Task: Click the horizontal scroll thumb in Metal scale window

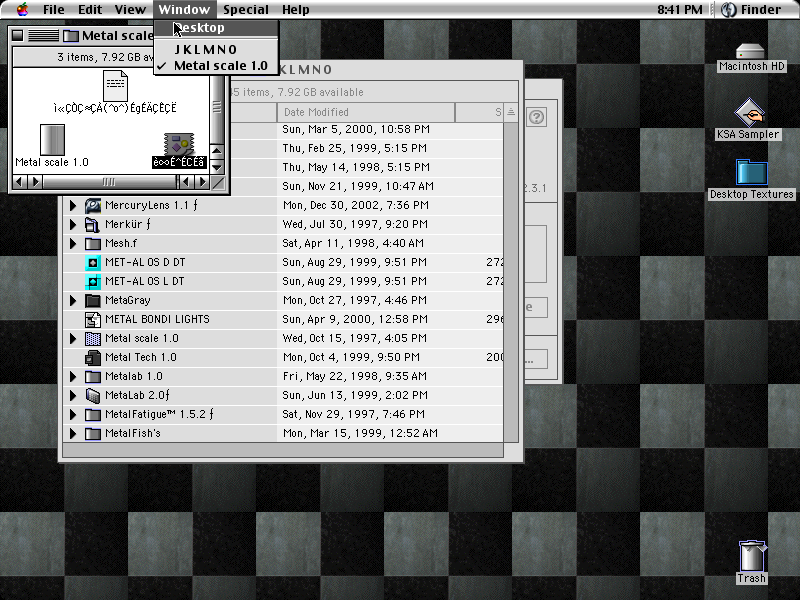Action: (109, 182)
